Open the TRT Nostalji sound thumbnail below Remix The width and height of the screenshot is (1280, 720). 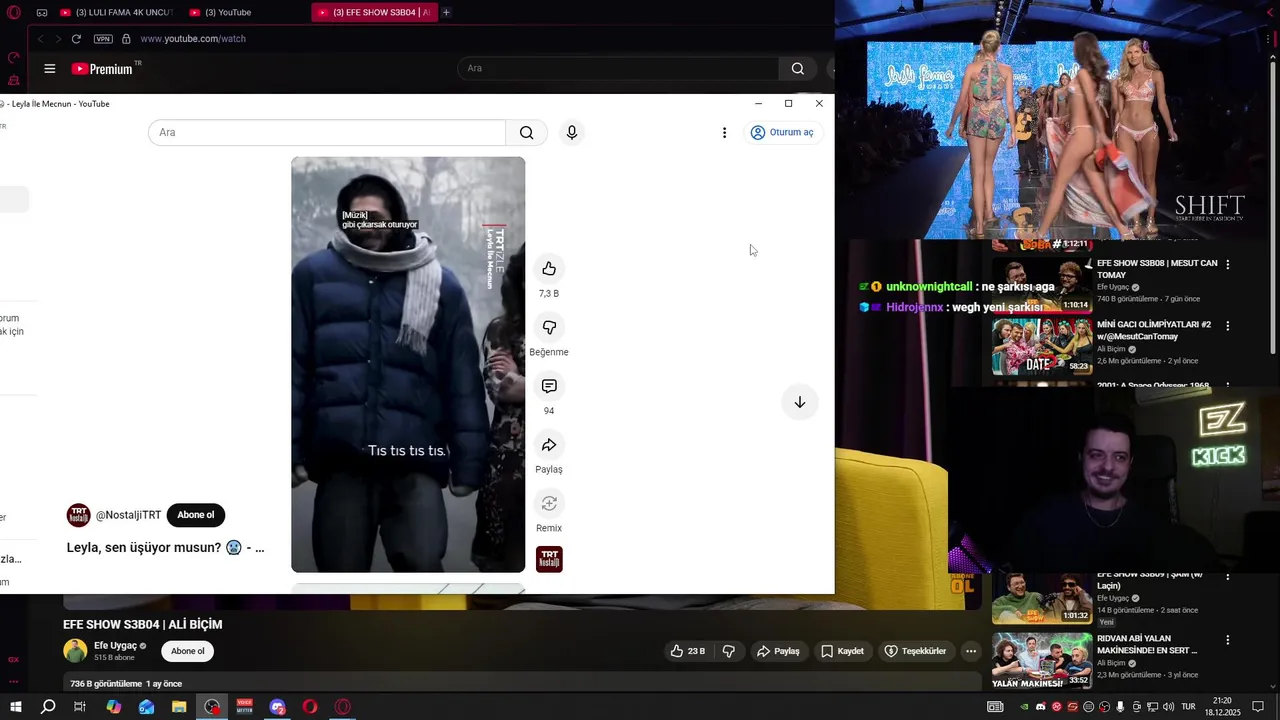(x=549, y=559)
